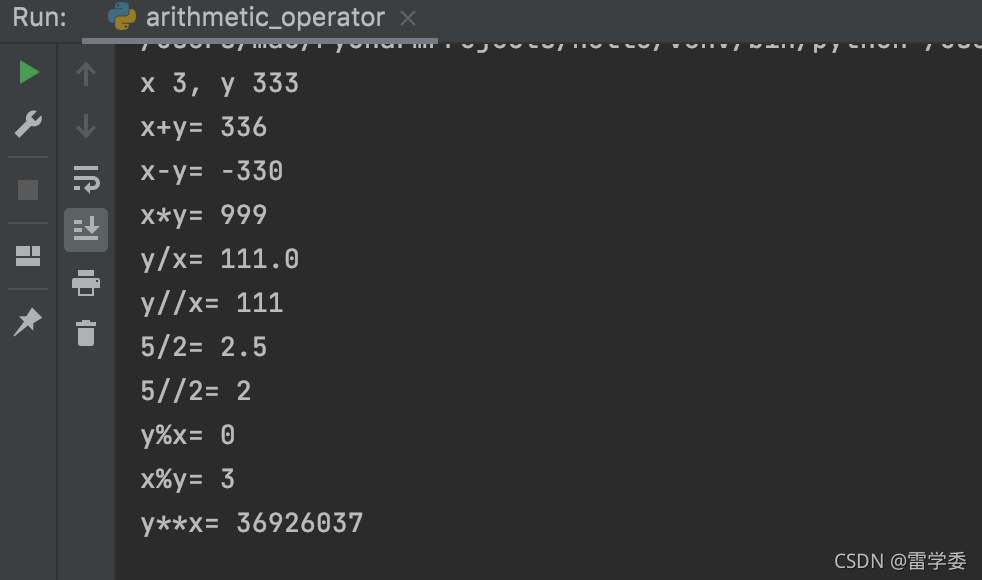Click the Python icon on run tab

(x=122, y=17)
